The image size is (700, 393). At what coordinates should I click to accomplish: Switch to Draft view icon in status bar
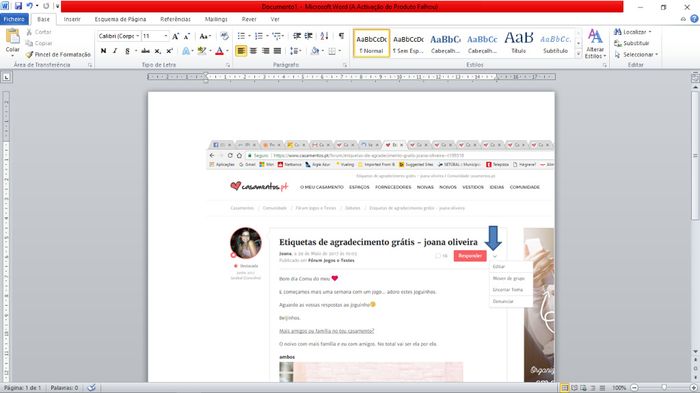click(x=602, y=388)
